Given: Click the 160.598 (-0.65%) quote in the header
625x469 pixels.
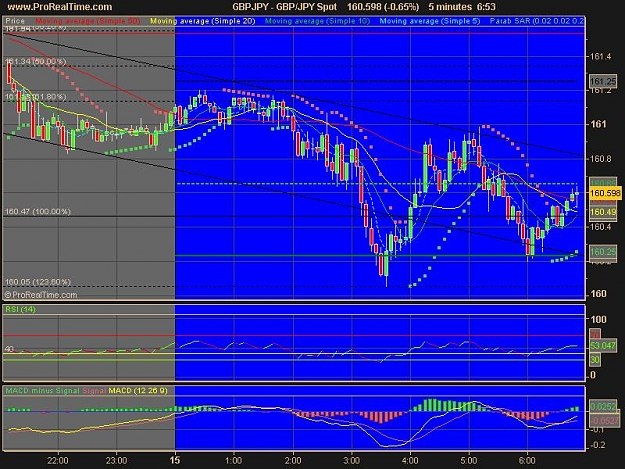Looking at the screenshot, I should pos(383,7).
